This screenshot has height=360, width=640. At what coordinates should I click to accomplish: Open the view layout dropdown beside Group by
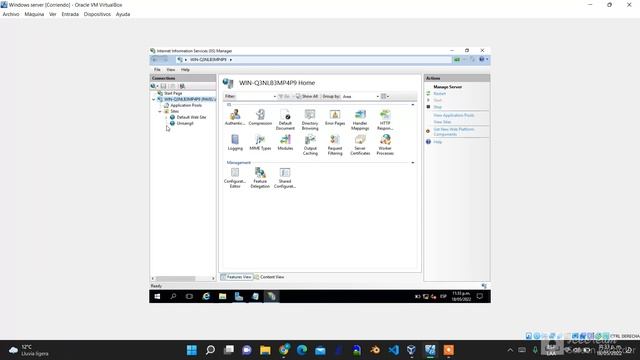(x=385, y=96)
